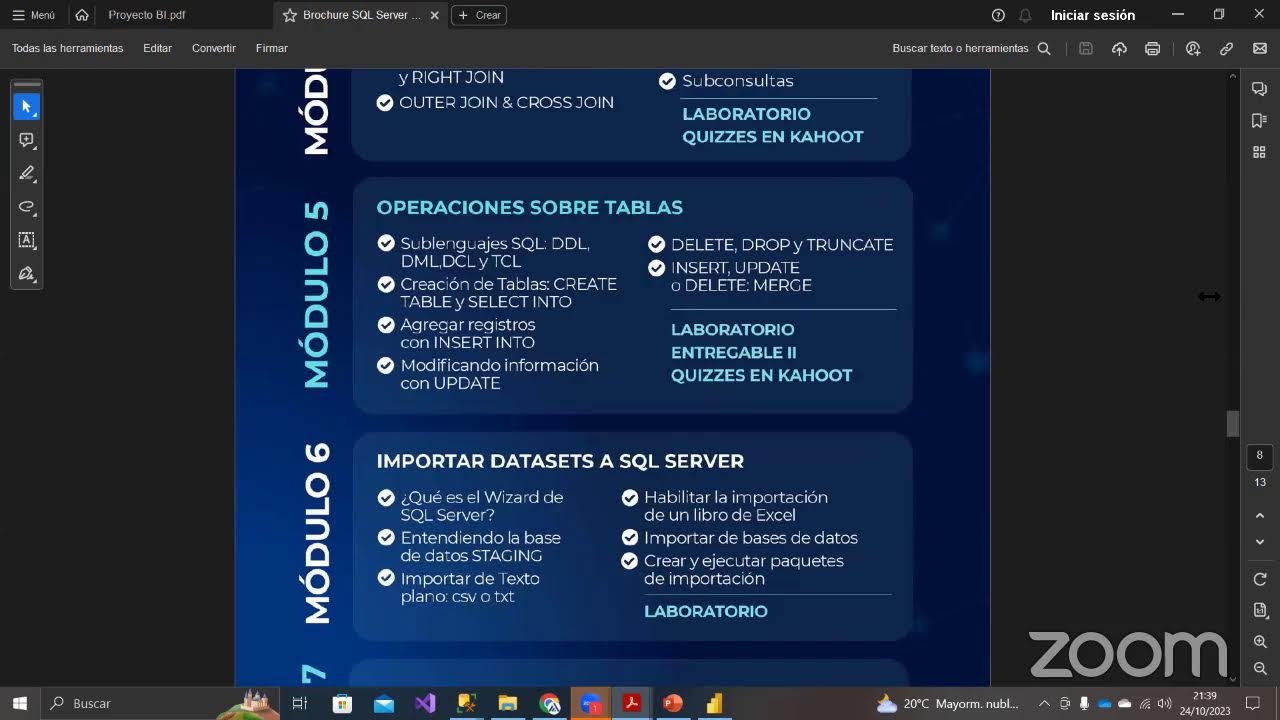Rotate the page with the rotate icon
The image size is (1280, 720).
(1259, 579)
